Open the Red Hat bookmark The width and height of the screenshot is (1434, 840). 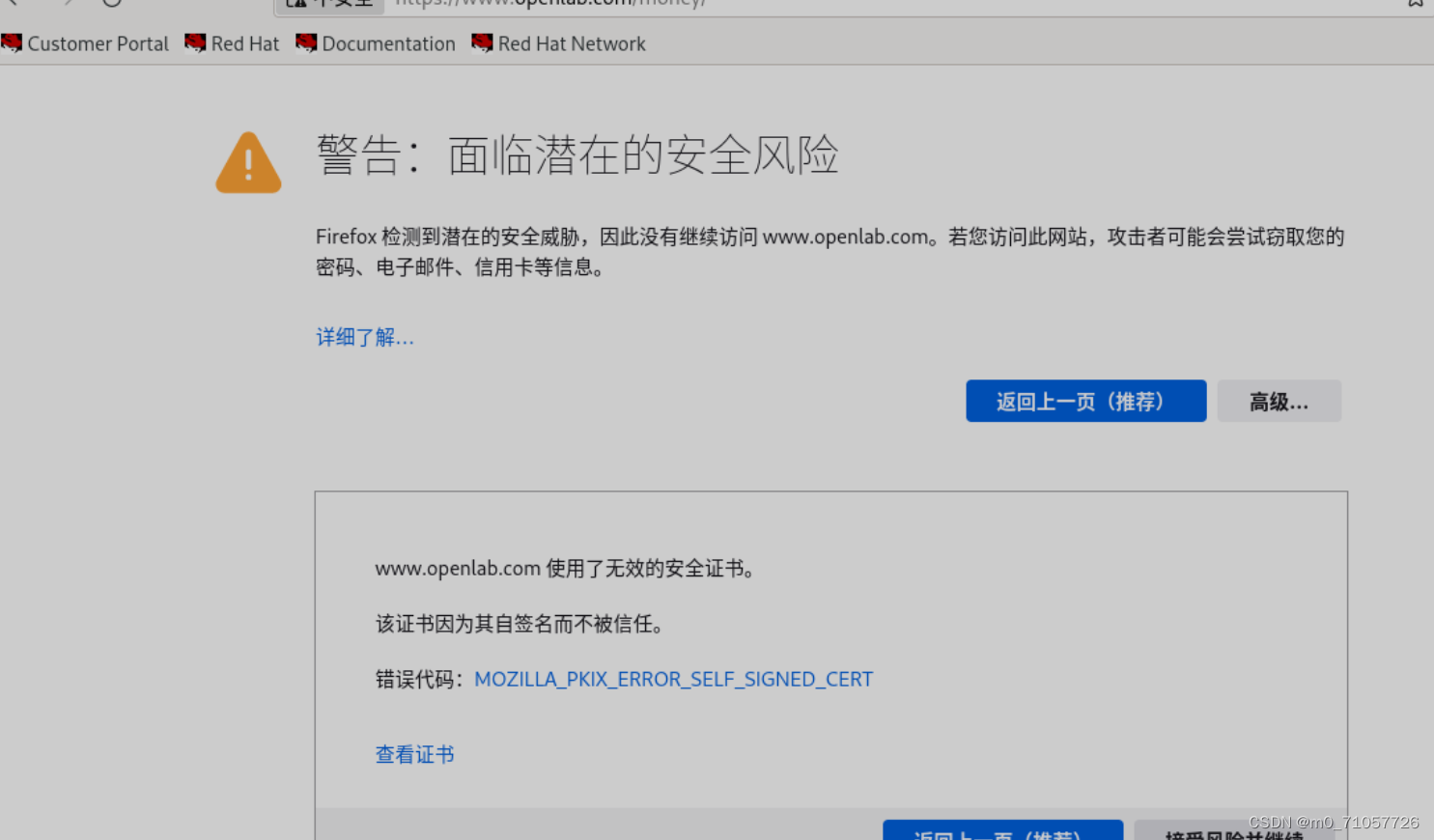[243, 43]
